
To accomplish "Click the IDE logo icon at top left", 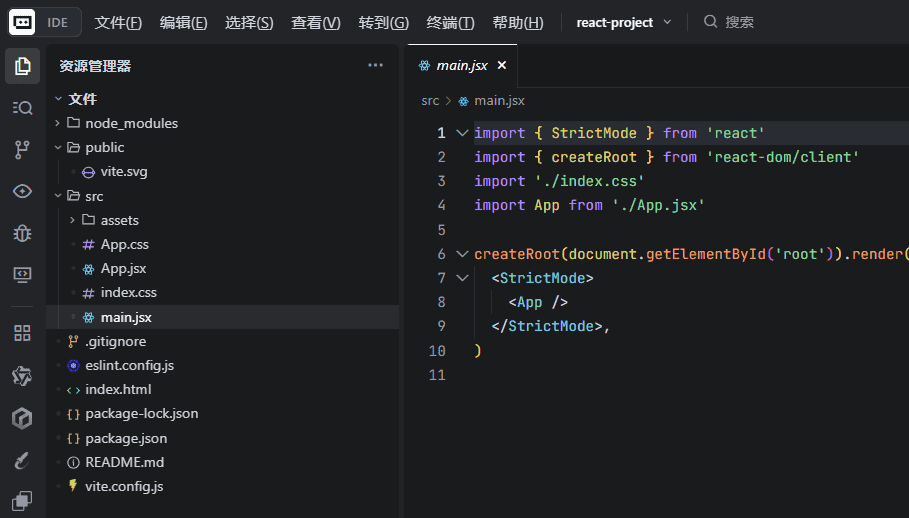I will [x=22, y=22].
